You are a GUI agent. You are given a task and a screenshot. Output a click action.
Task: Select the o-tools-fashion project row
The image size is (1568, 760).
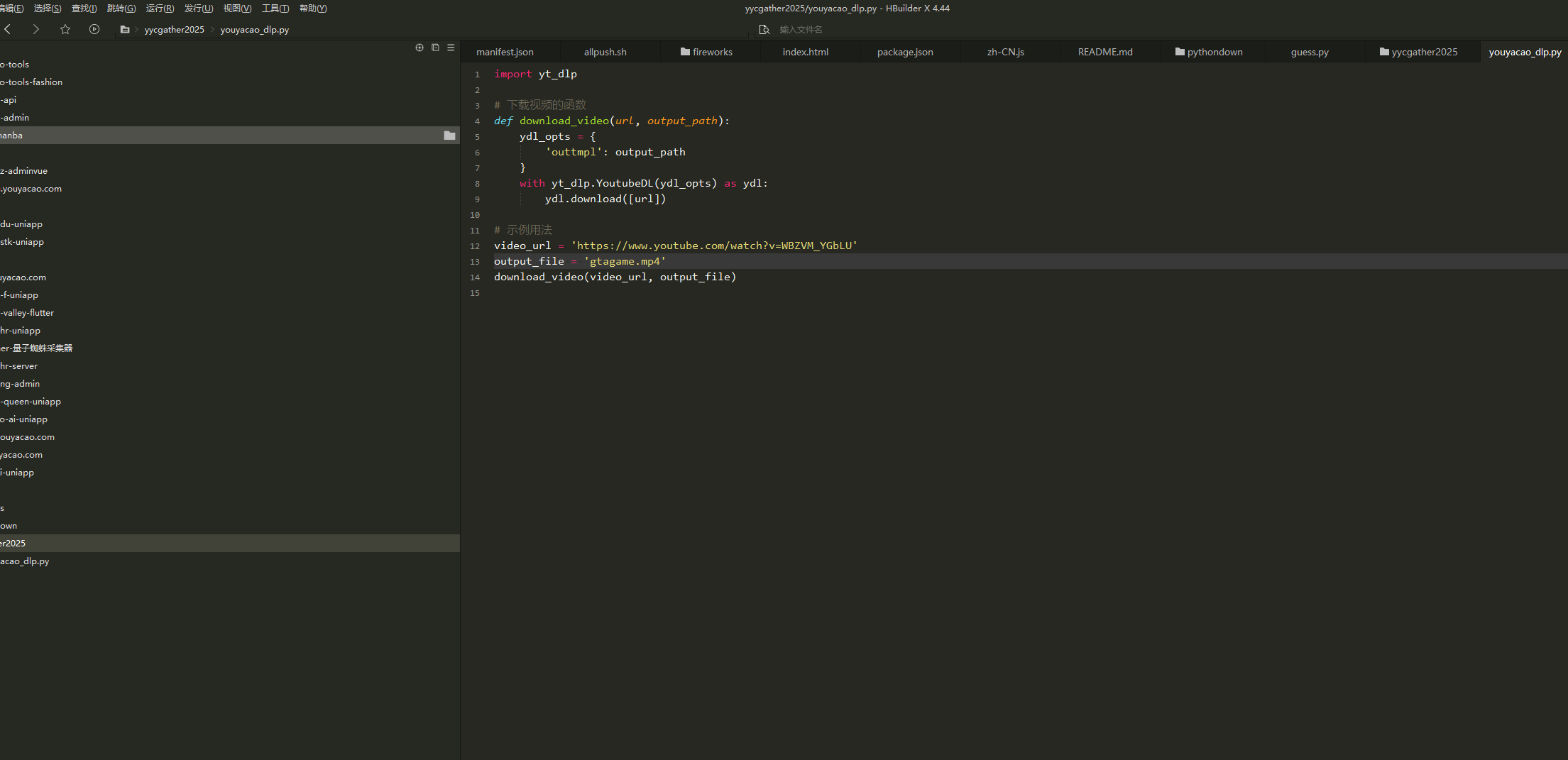(230, 82)
